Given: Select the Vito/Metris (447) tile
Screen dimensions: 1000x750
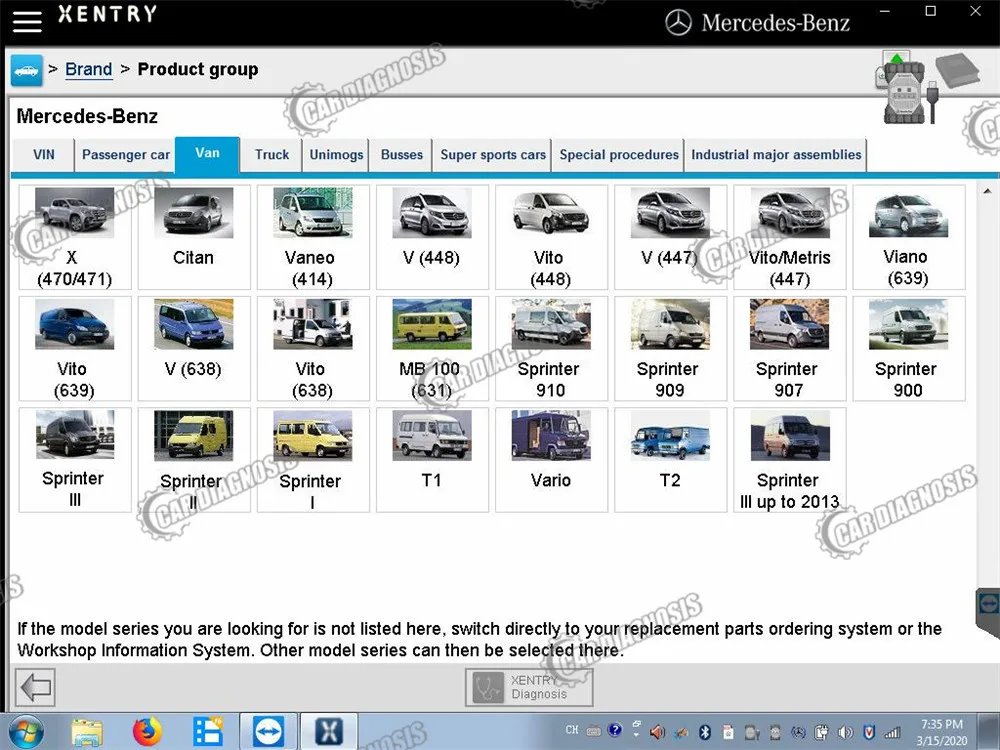Looking at the screenshot, I should [x=790, y=237].
